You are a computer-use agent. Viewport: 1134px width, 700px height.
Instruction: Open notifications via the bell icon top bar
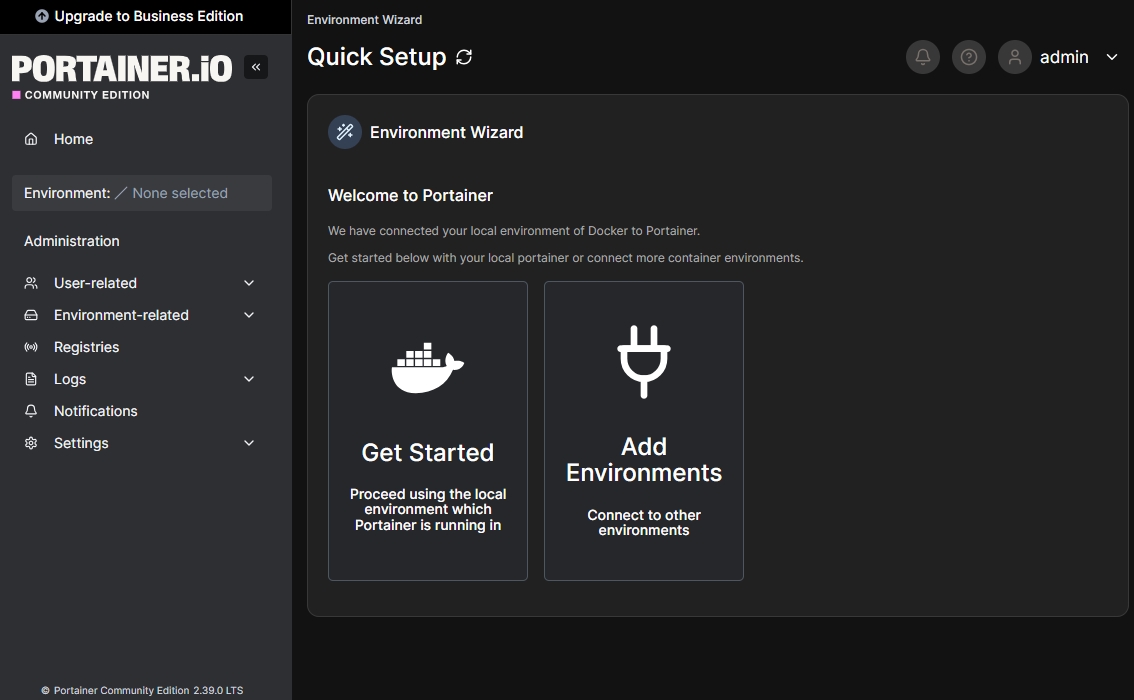(x=922, y=57)
